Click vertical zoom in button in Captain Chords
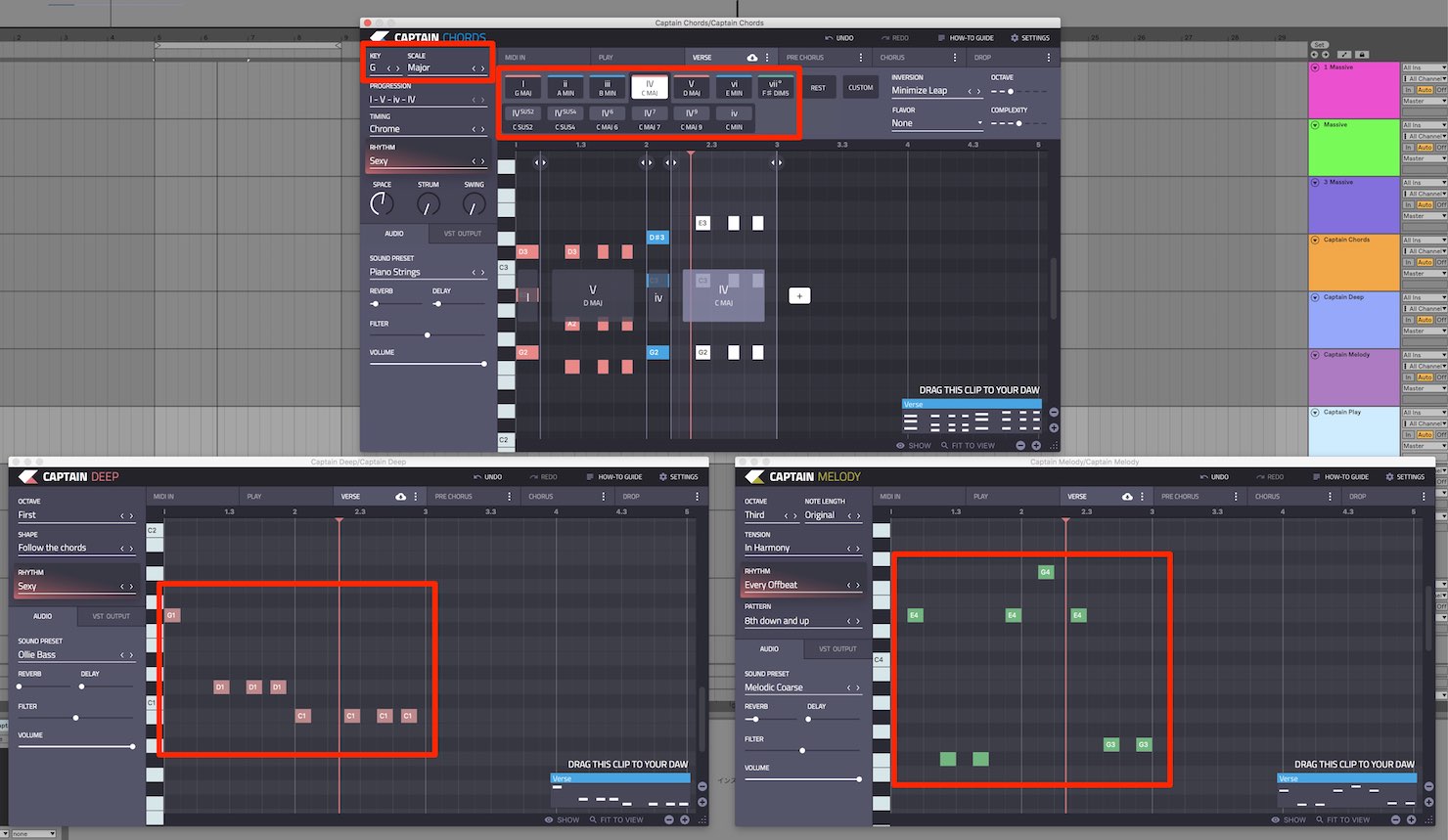Image resolution: width=1448 pixels, height=840 pixels. (1054, 427)
